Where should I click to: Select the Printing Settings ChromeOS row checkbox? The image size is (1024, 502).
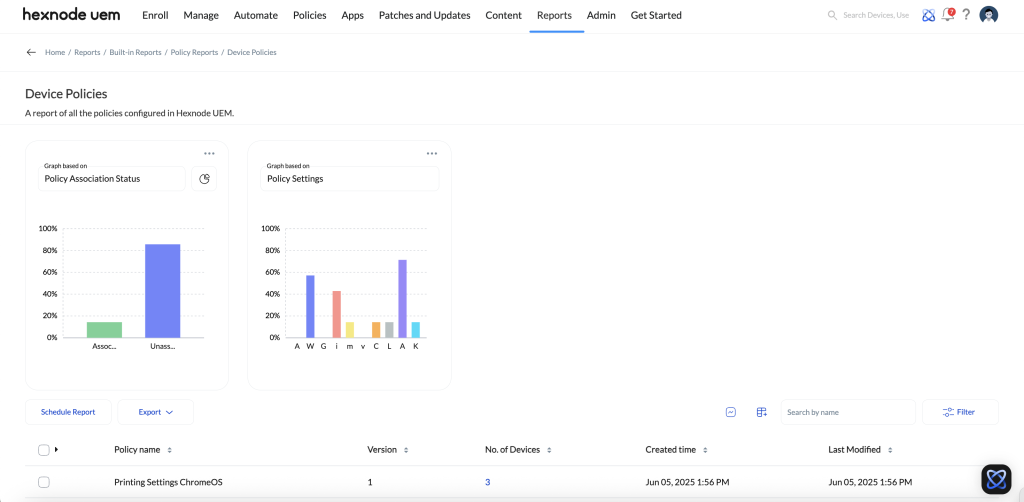point(43,482)
